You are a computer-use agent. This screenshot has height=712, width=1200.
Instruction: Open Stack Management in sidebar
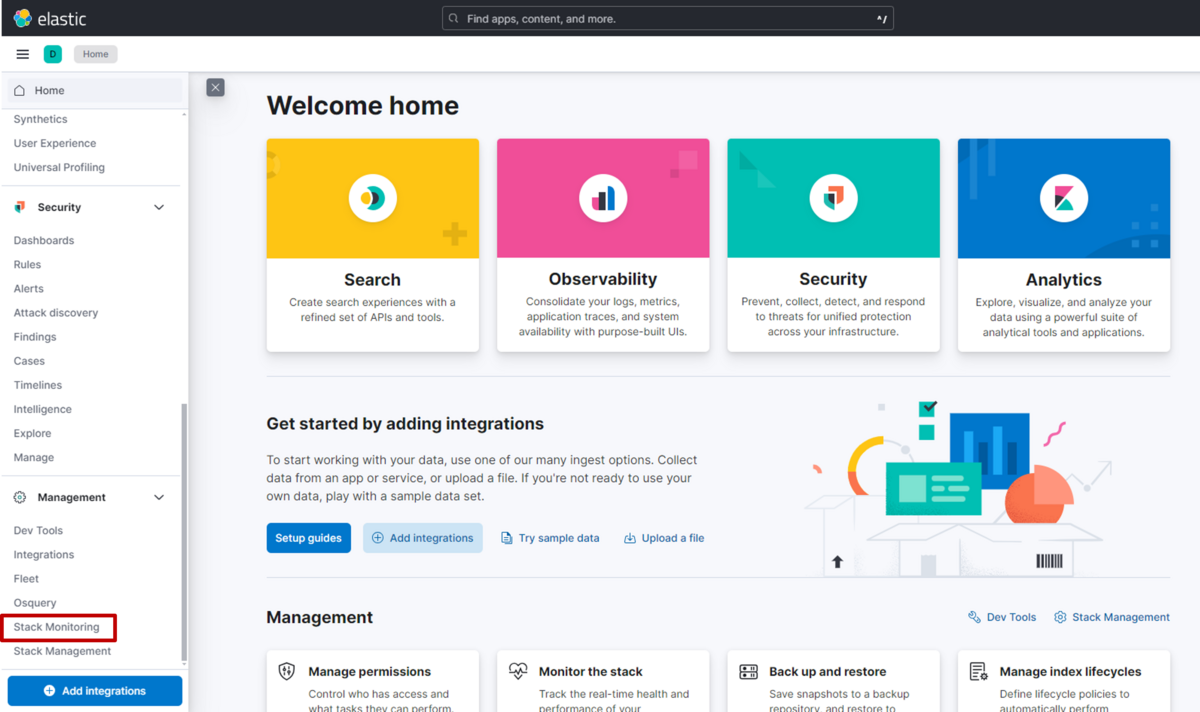pos(62,651)
